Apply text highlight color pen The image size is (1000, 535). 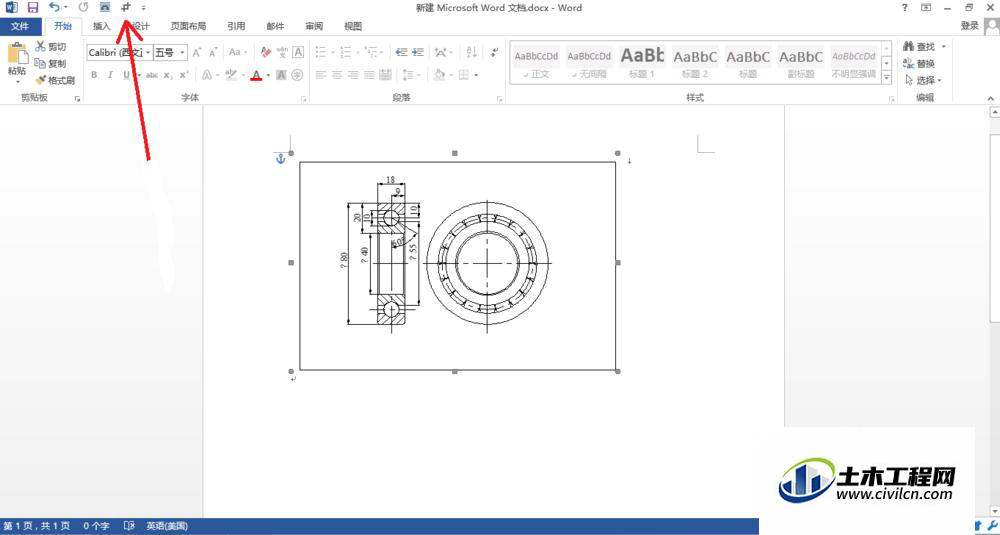pos(231,75)
